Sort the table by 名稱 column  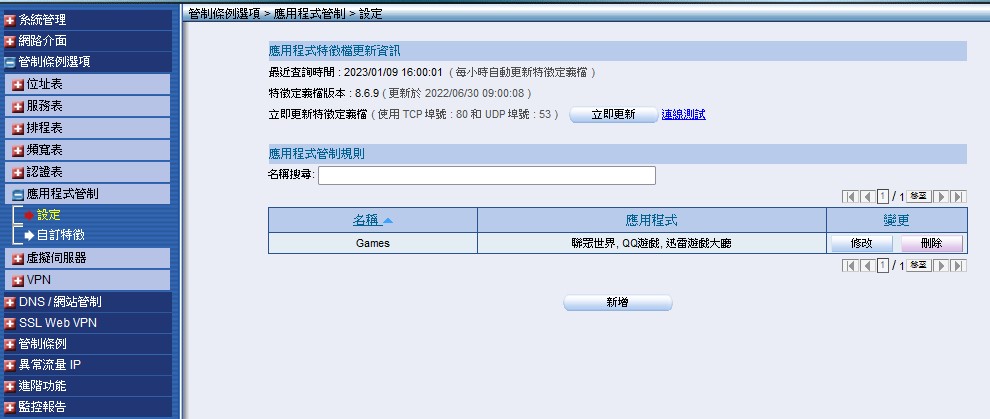(x=372, y=220)
